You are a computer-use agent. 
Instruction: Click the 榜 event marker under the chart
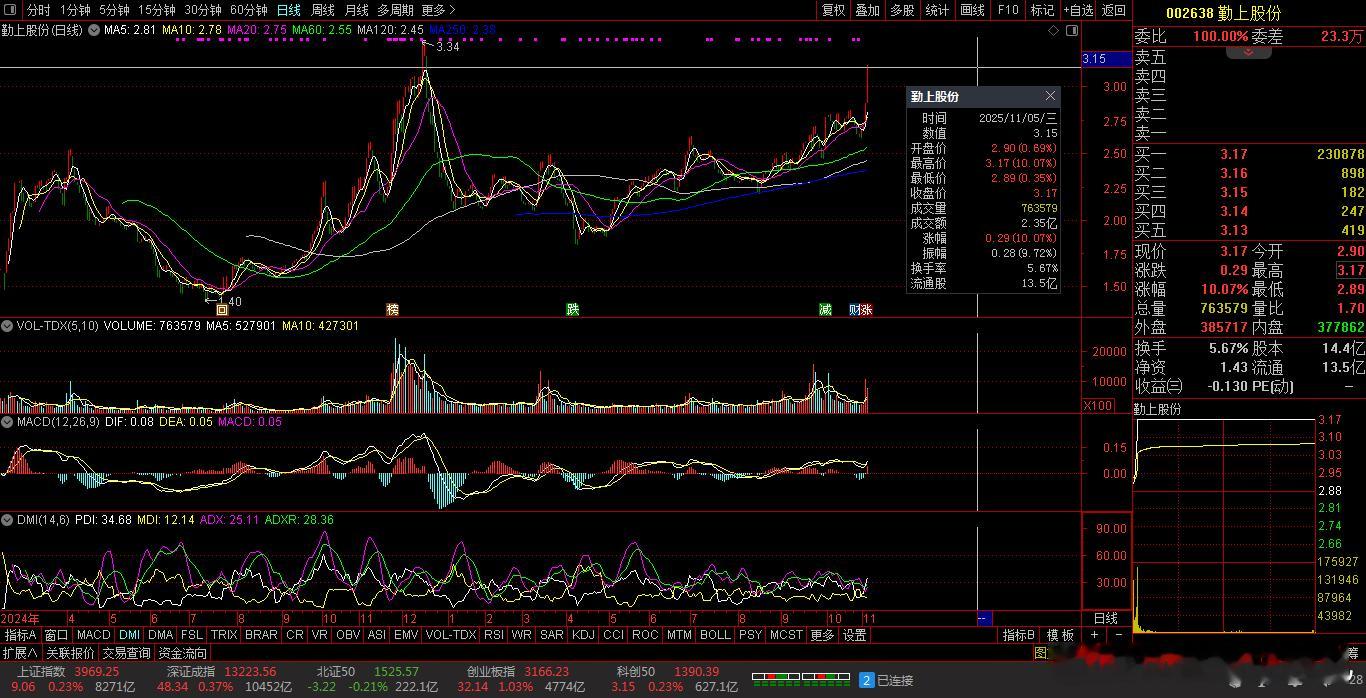tap(392, 310)
